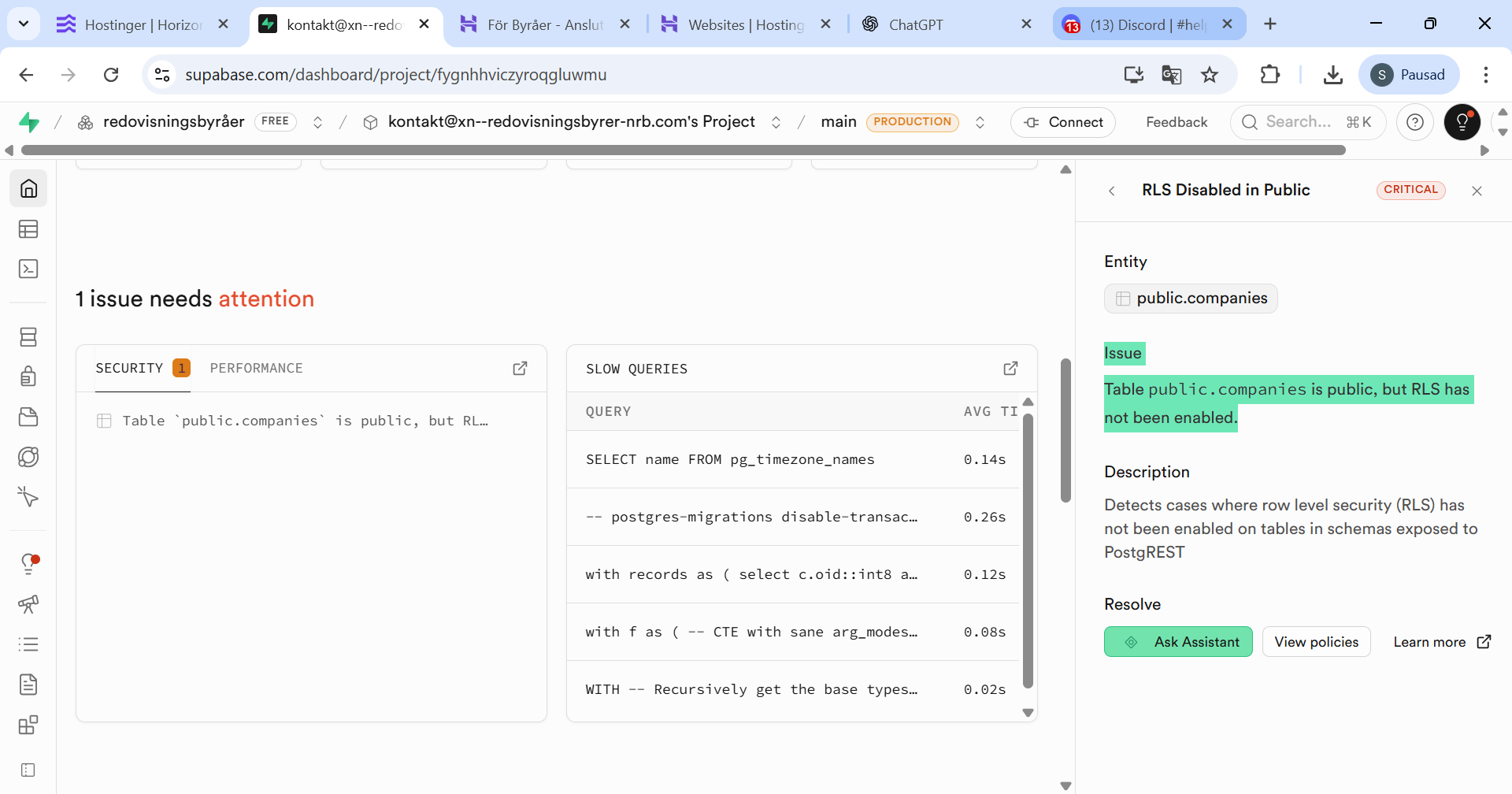Open the public.companies entity chip
Screen dimensions: 1512x794
[1191, 299]
